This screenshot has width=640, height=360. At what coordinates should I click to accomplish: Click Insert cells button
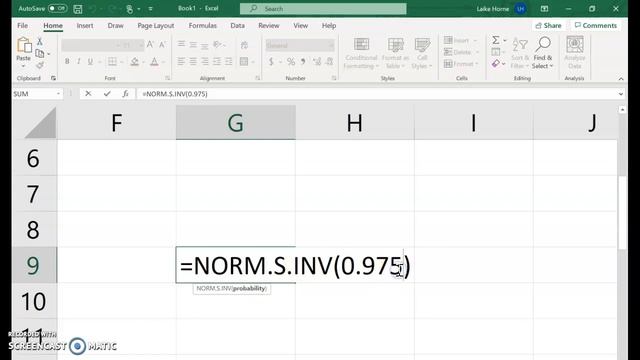460,40
